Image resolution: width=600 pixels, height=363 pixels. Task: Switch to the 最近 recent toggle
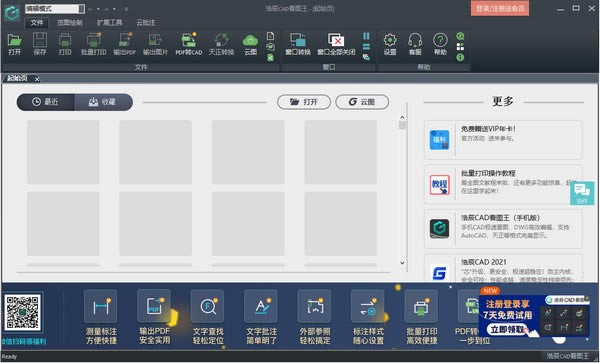coord(46,102)
